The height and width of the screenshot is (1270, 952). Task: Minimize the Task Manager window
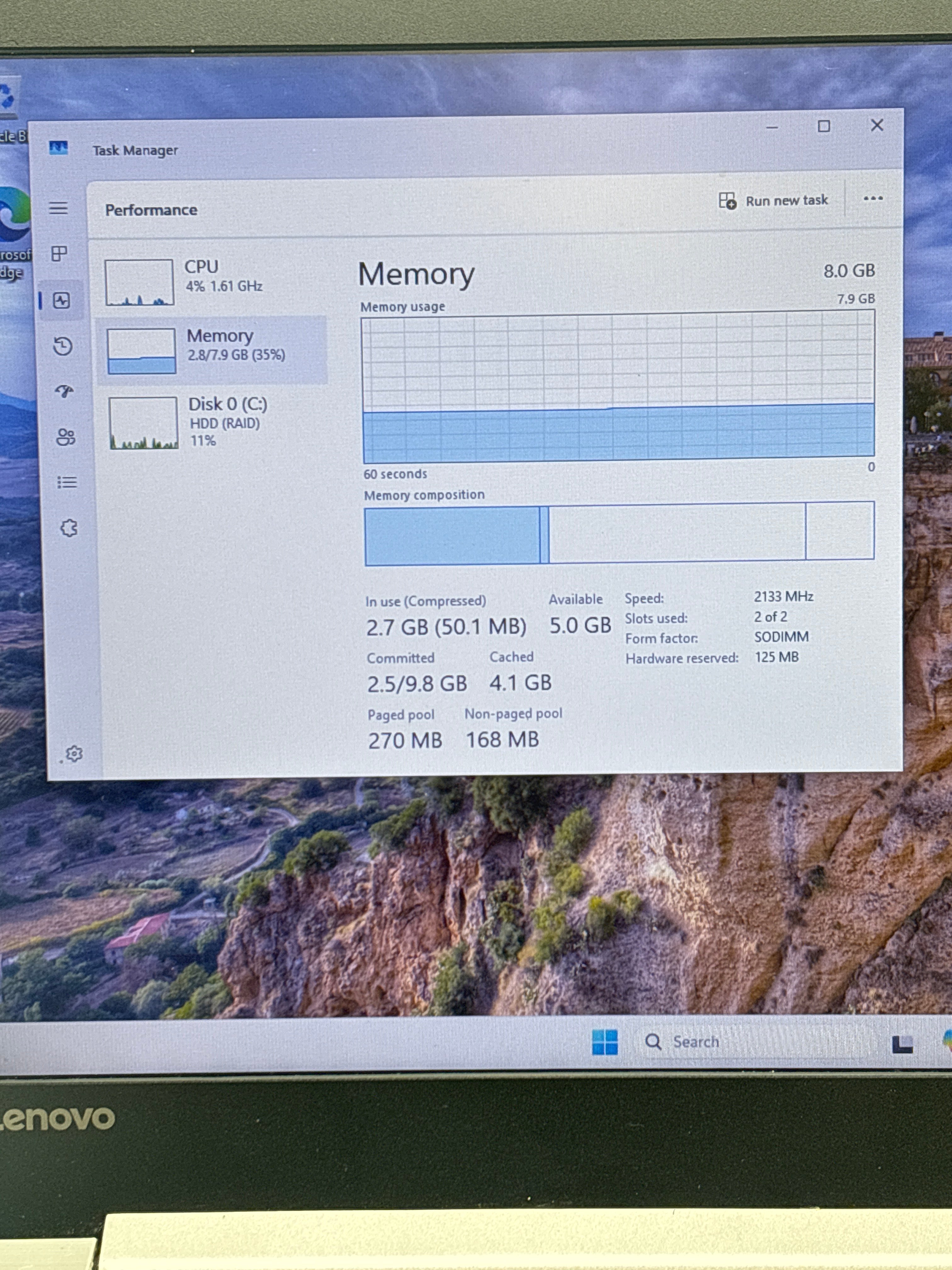tap(772, 127)
